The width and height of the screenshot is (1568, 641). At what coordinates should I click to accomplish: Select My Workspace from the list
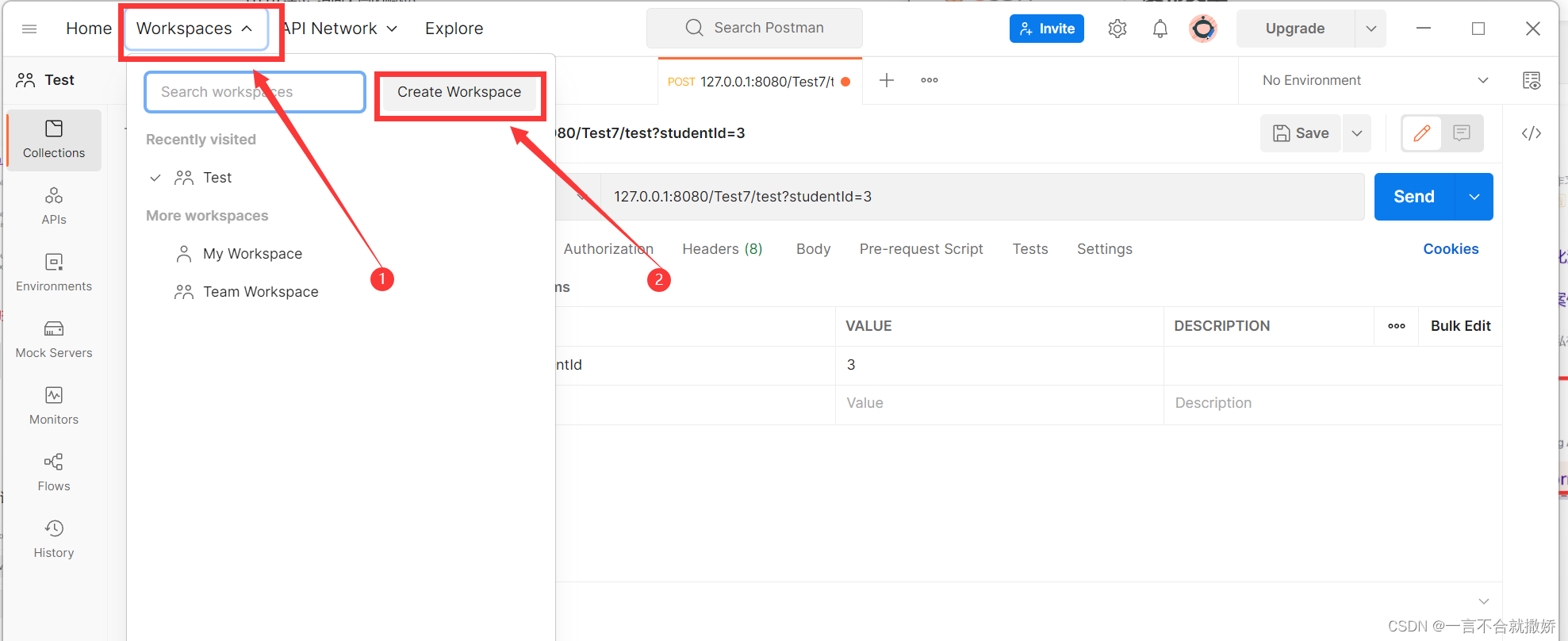coord(252,254)
